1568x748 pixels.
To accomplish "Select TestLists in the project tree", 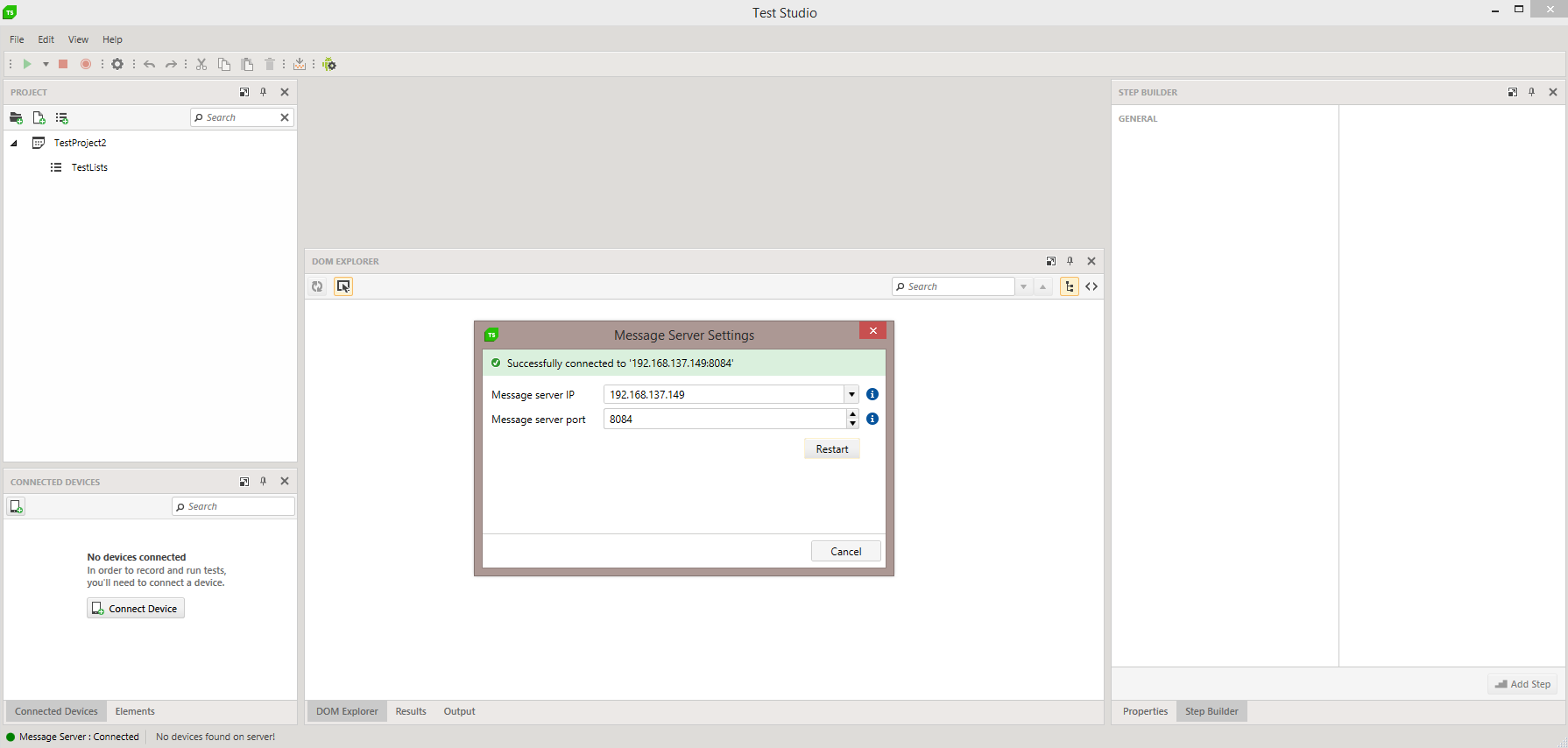I will (x=89, y=167).
